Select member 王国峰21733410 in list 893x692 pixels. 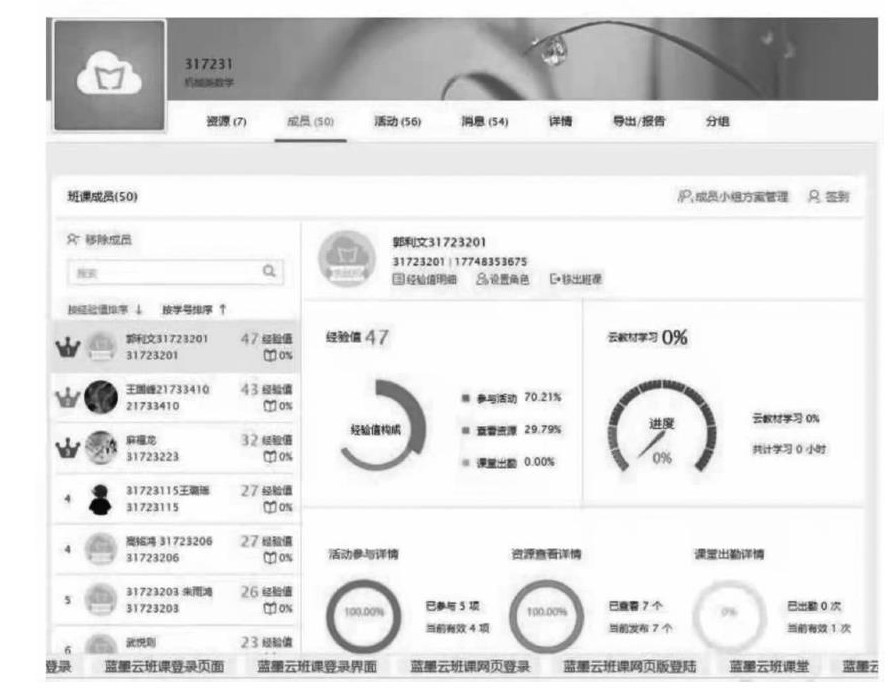tap(167, 397)
